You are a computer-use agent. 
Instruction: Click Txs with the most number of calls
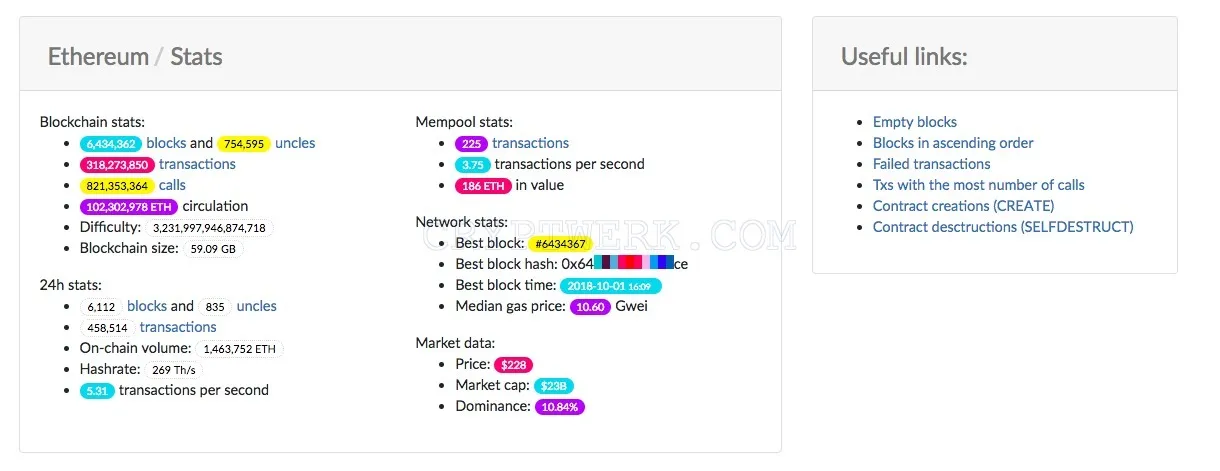[x=979, y=185]
